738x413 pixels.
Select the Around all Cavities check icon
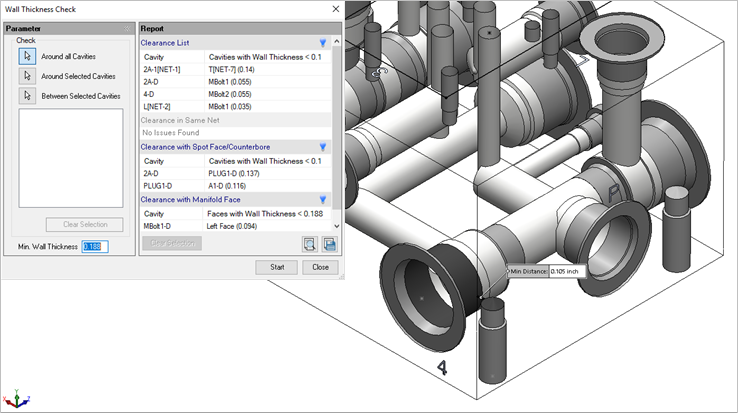pos(27,56)
